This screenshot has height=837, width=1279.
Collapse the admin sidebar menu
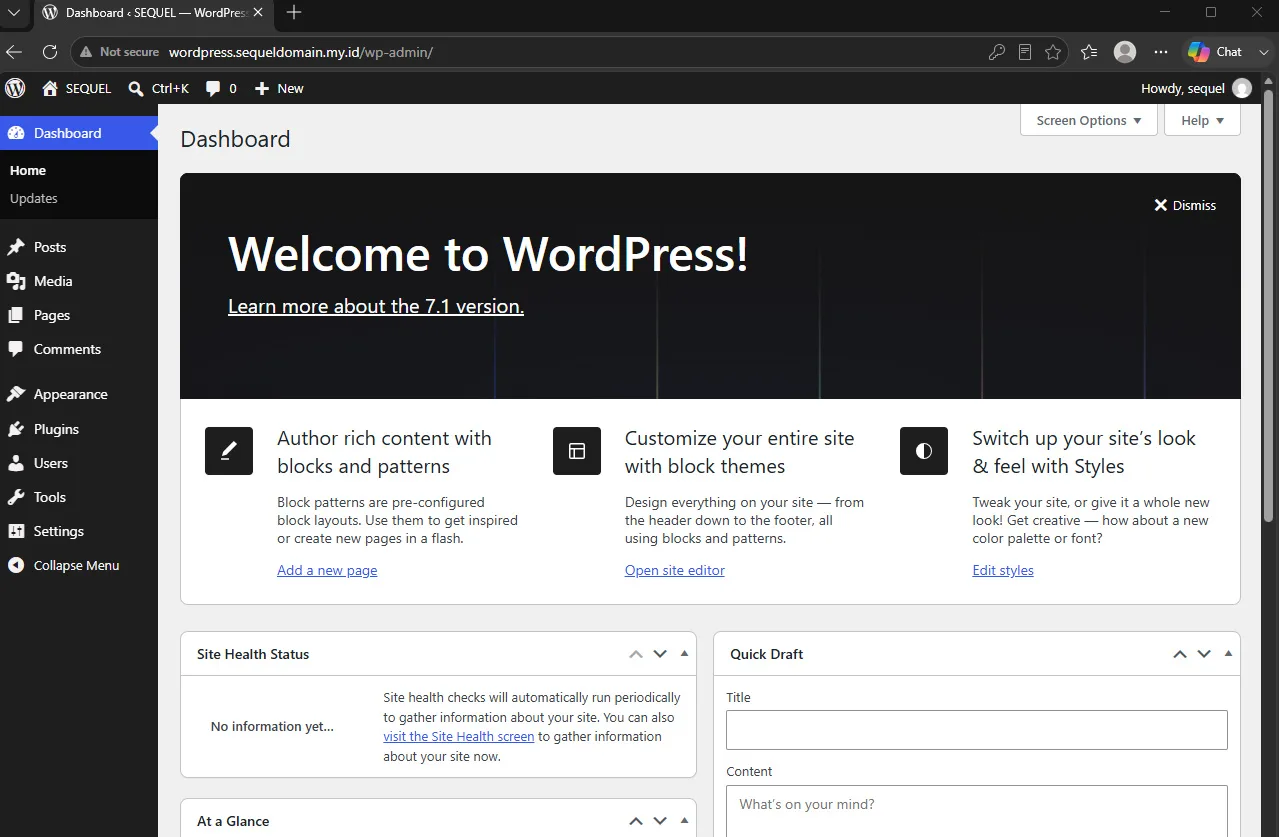pos(79,565)
